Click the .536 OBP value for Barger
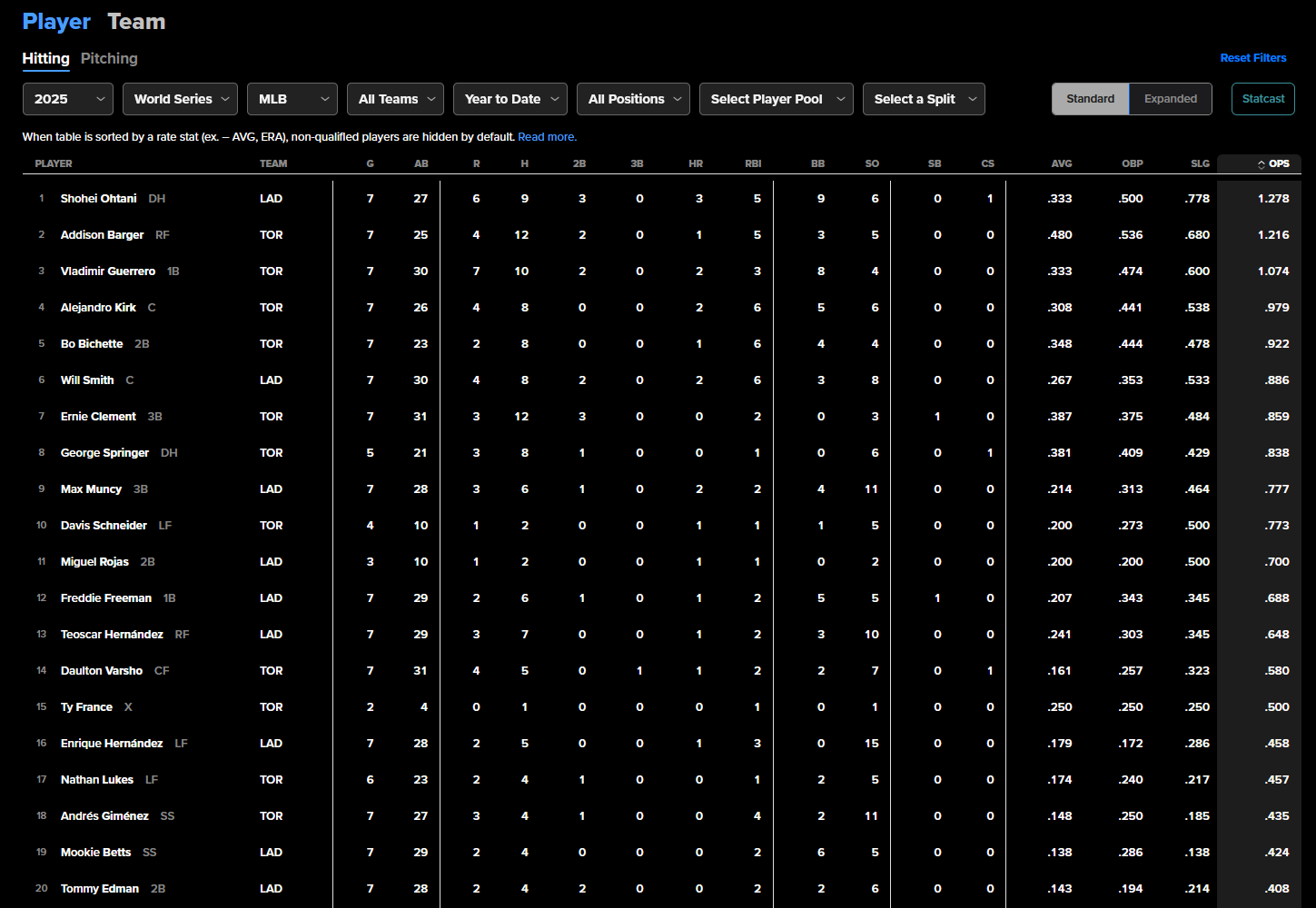Screen dimensions: 1316x908 click(1131, 235)
